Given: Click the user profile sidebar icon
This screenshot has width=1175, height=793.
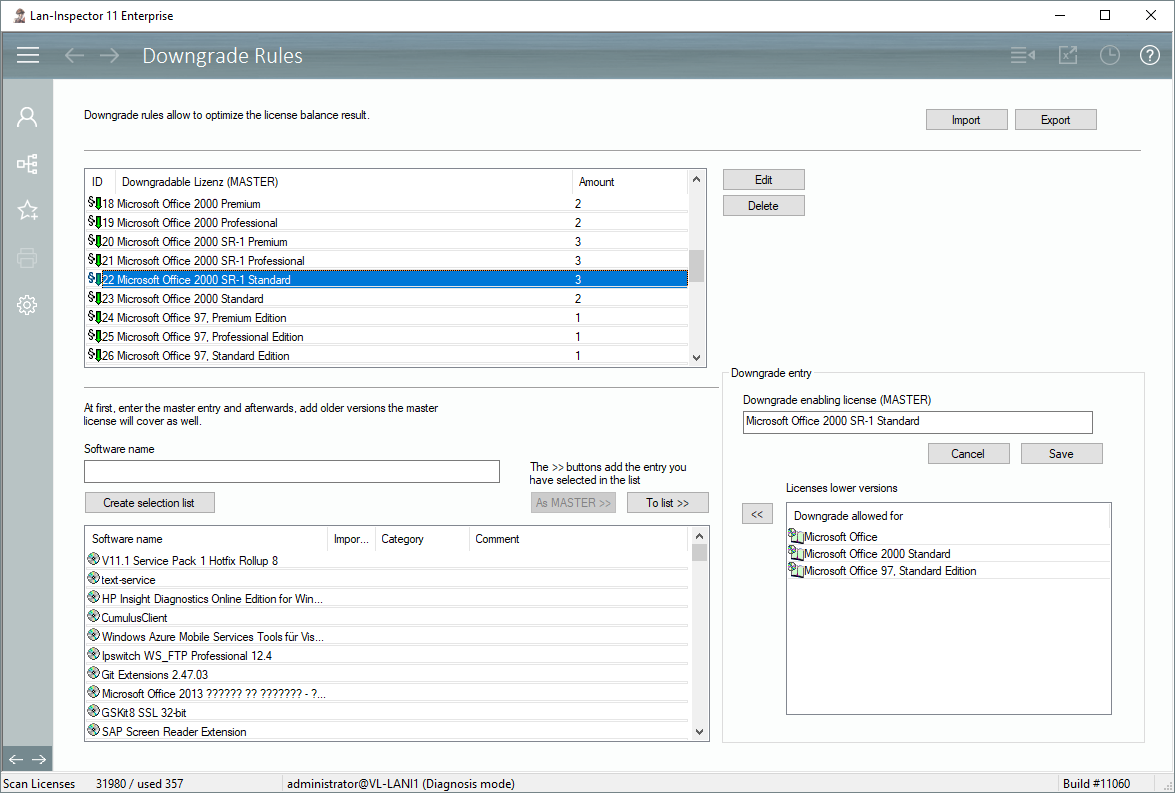Looking at the screenshot, I should click(27, 117).
